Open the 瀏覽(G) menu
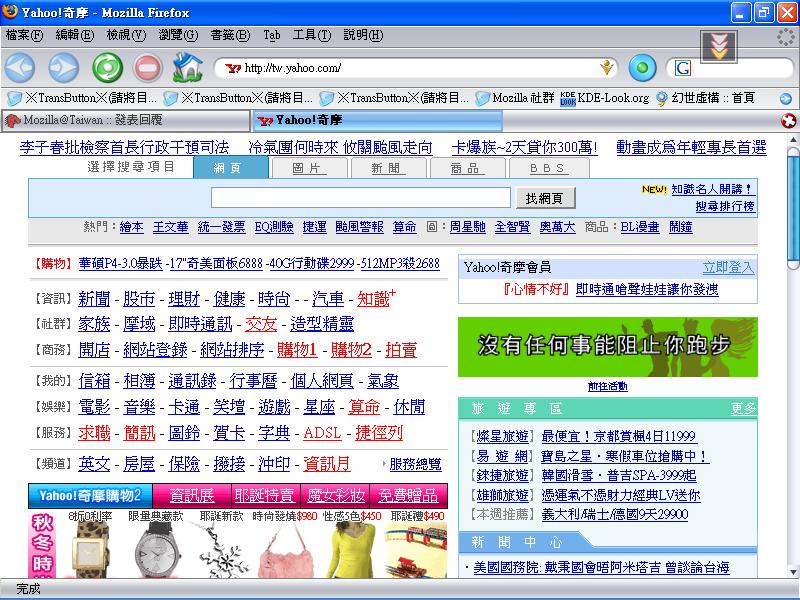 [178, 35]
